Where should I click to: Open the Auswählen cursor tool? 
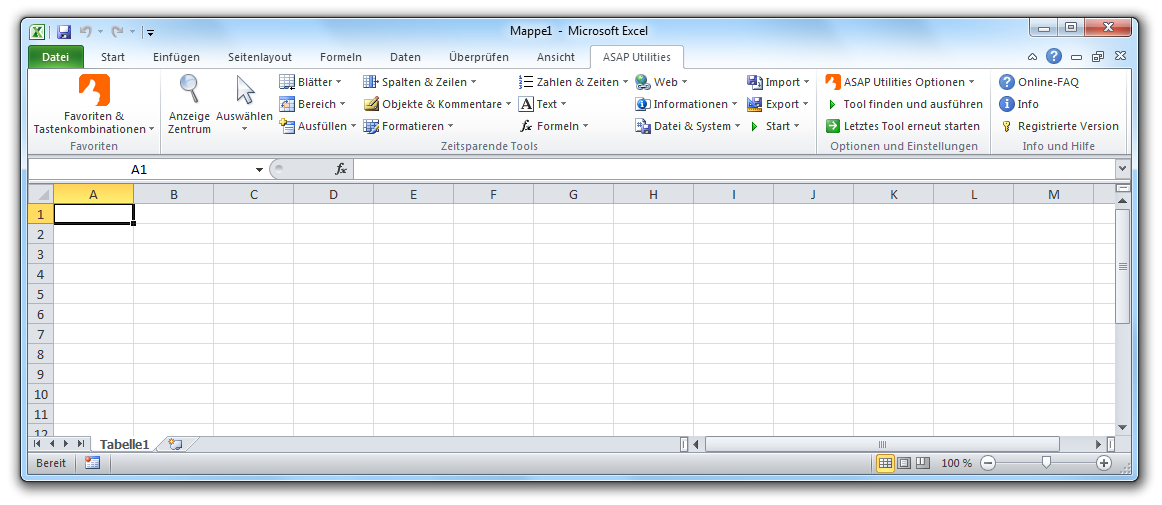tap(245, 105)
